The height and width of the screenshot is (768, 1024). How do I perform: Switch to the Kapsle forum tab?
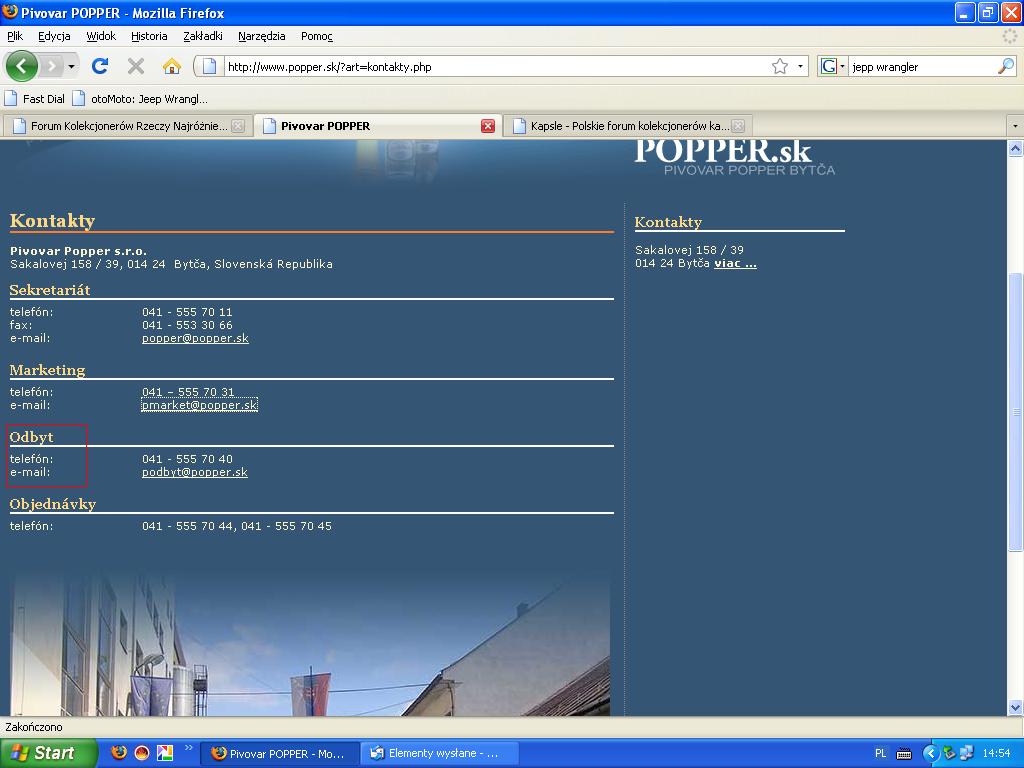coord(626,126)
